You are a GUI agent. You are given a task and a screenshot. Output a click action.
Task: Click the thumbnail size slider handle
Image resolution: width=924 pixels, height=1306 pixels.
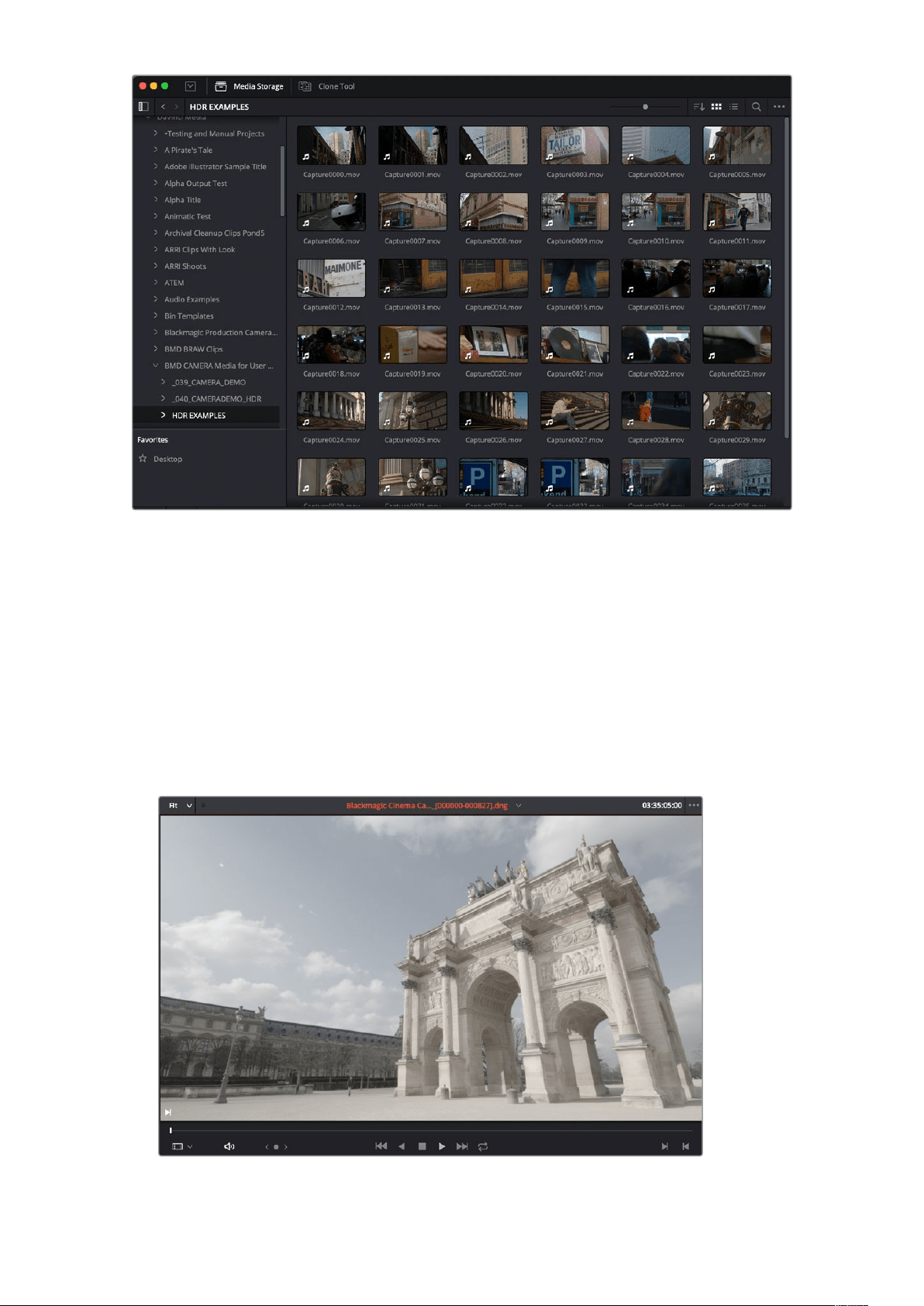(x=645, y=106)
